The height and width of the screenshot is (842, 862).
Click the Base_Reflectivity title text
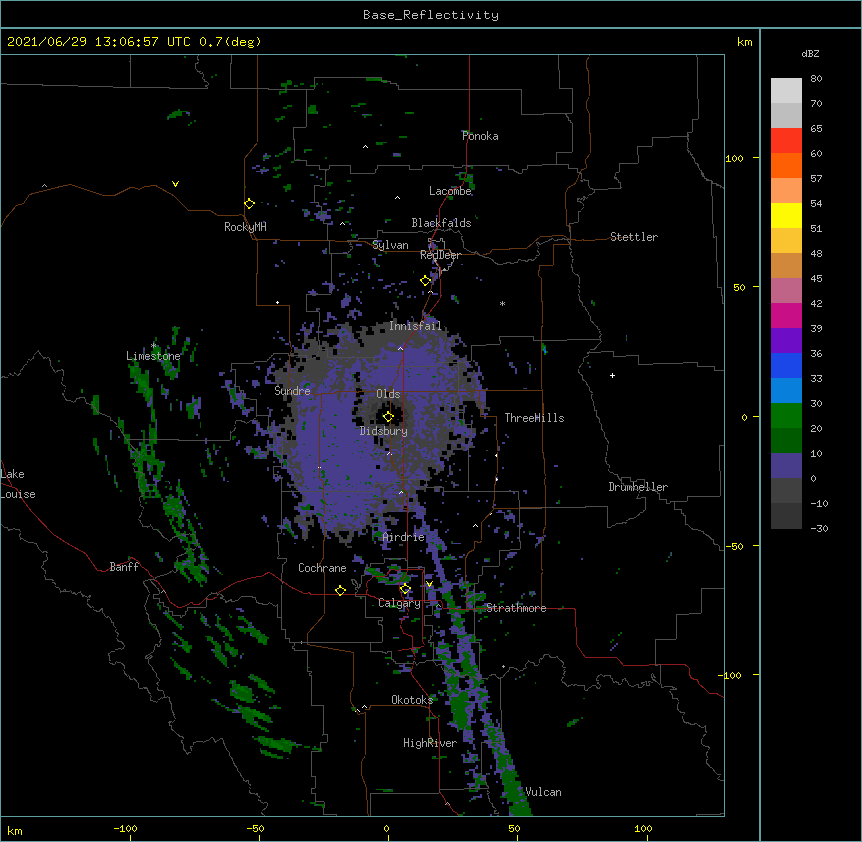coord(431,15)
